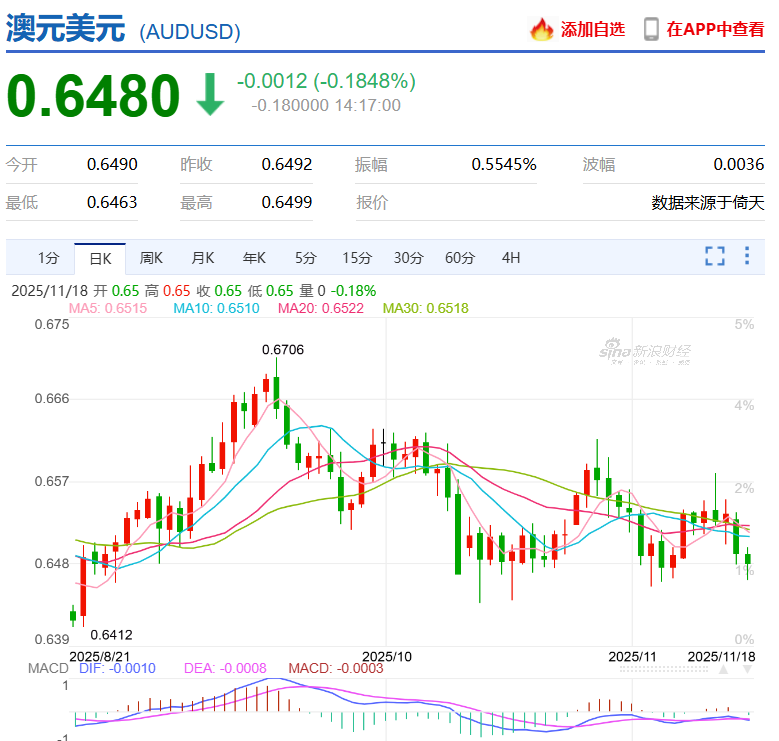Toggle fullscreen chart view icon
This screenshot has height=741, width=779.
714,256
